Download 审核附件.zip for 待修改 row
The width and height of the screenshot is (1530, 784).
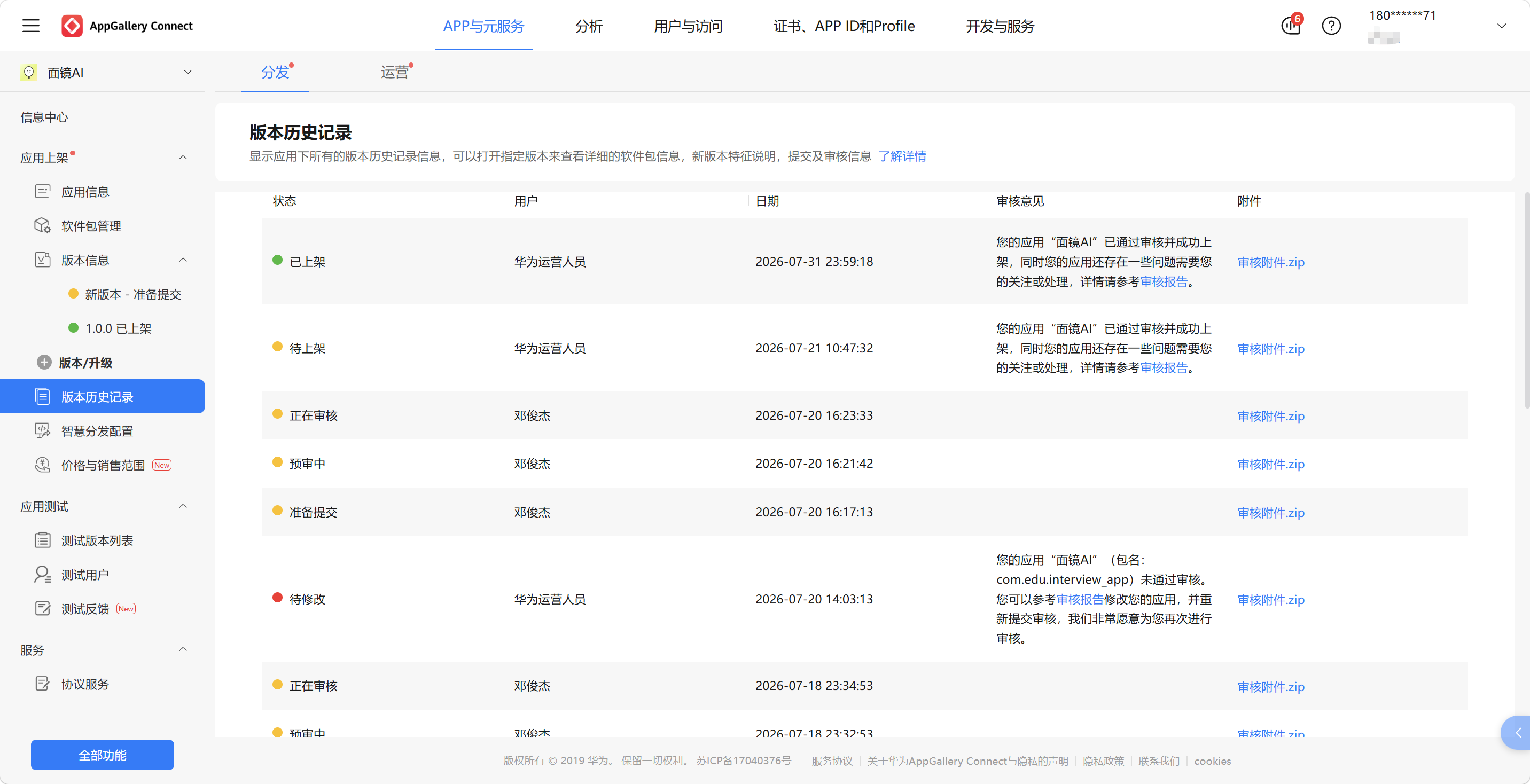(1270, 600)
